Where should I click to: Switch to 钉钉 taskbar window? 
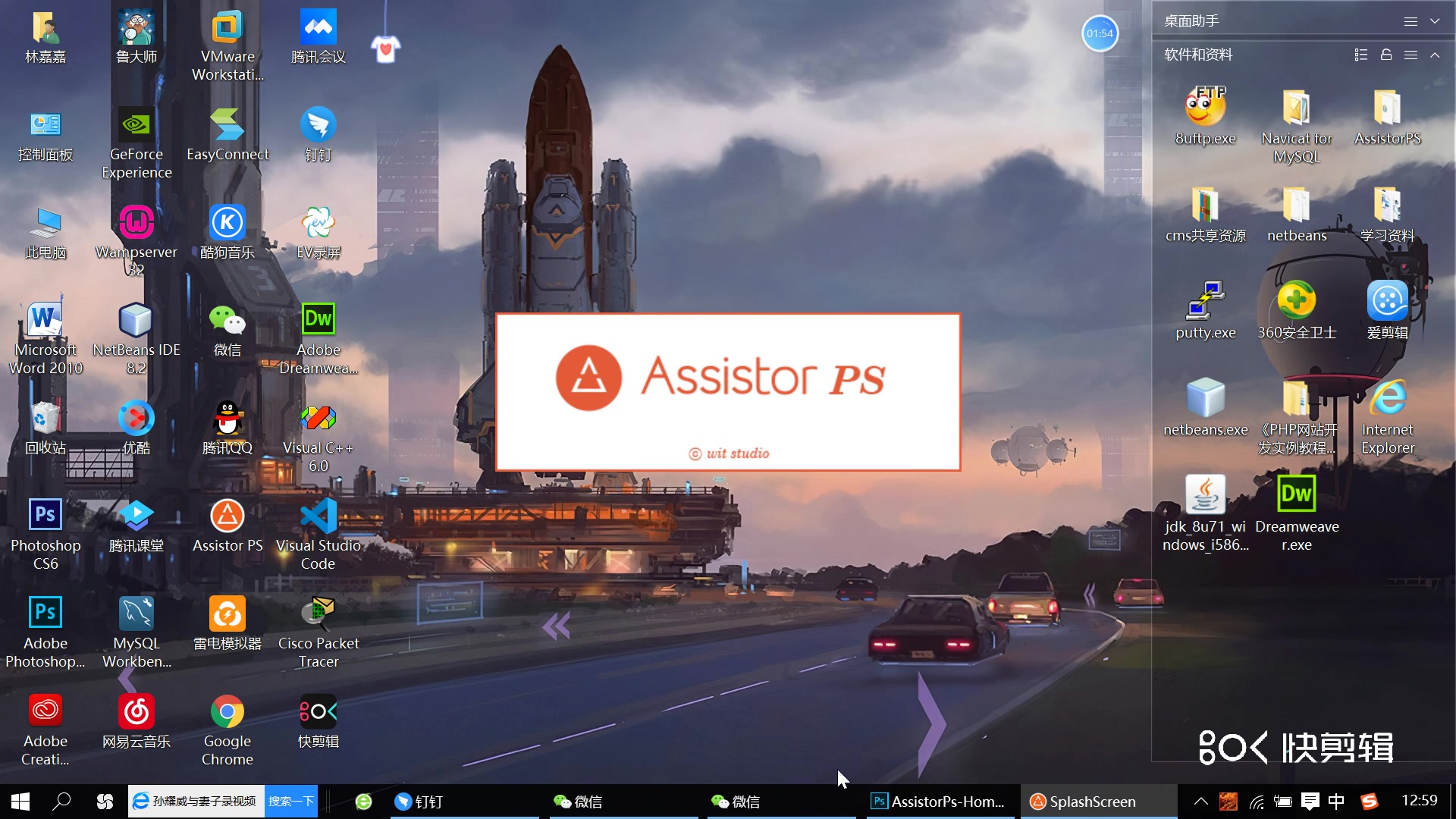pos(465,802)
